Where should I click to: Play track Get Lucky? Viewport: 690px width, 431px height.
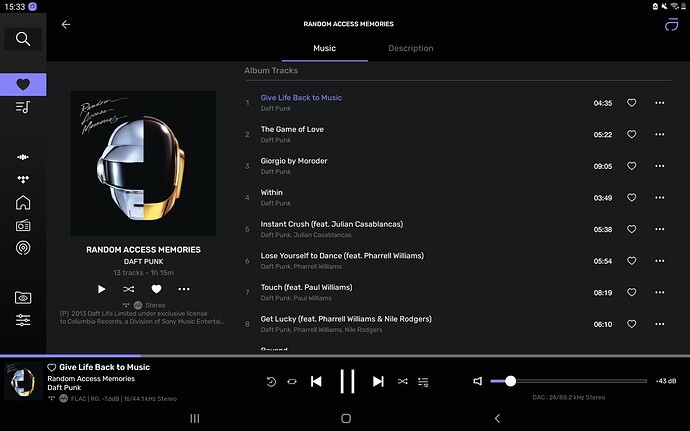coord(346,319)
